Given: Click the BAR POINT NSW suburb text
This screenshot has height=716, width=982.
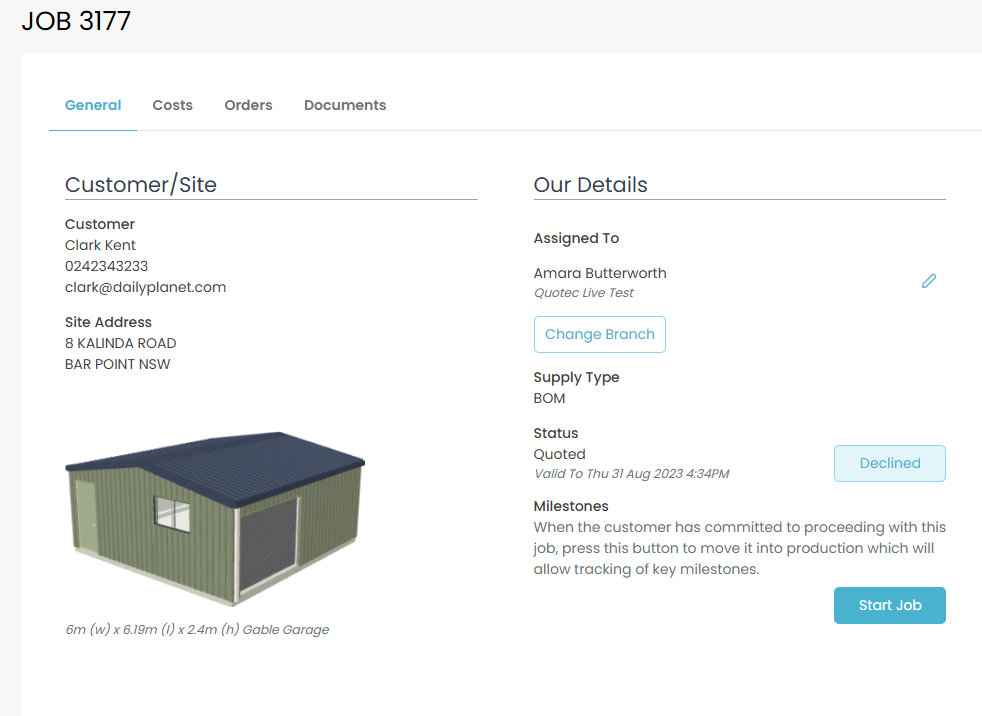Looking at the screenshot, I should [117, 364].
